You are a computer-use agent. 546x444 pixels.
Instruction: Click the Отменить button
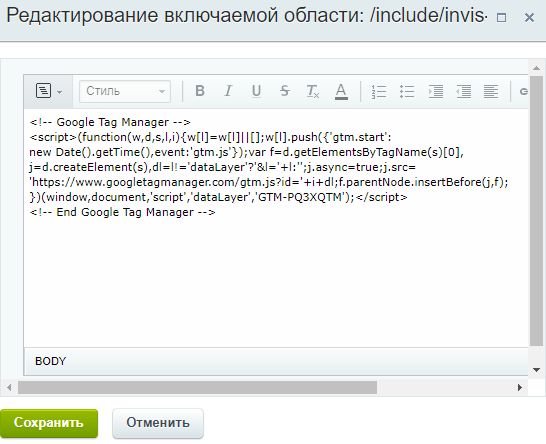pyautogui.click(x=158, y=423)
